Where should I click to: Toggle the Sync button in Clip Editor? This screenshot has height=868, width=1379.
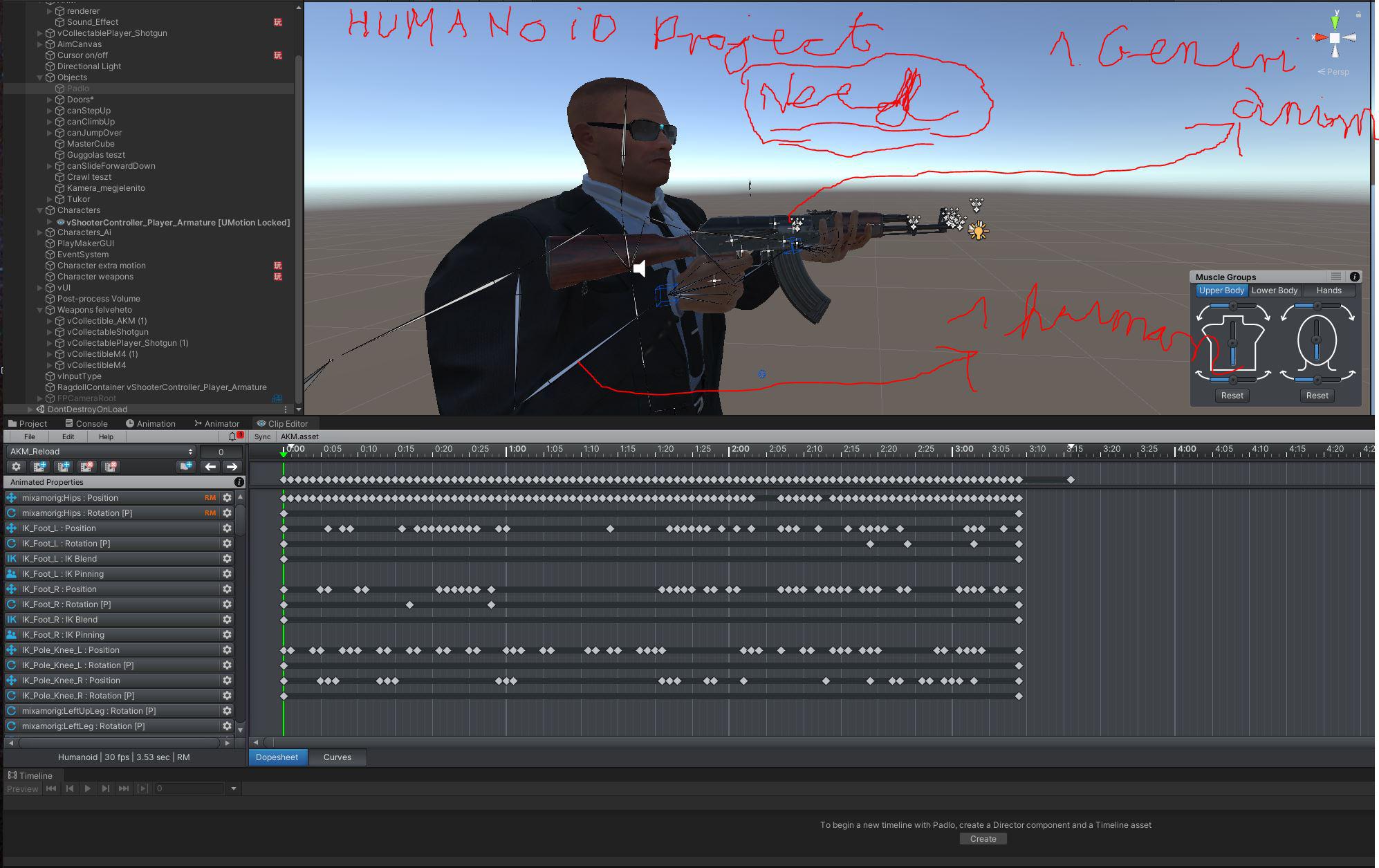tap(262, 436)
